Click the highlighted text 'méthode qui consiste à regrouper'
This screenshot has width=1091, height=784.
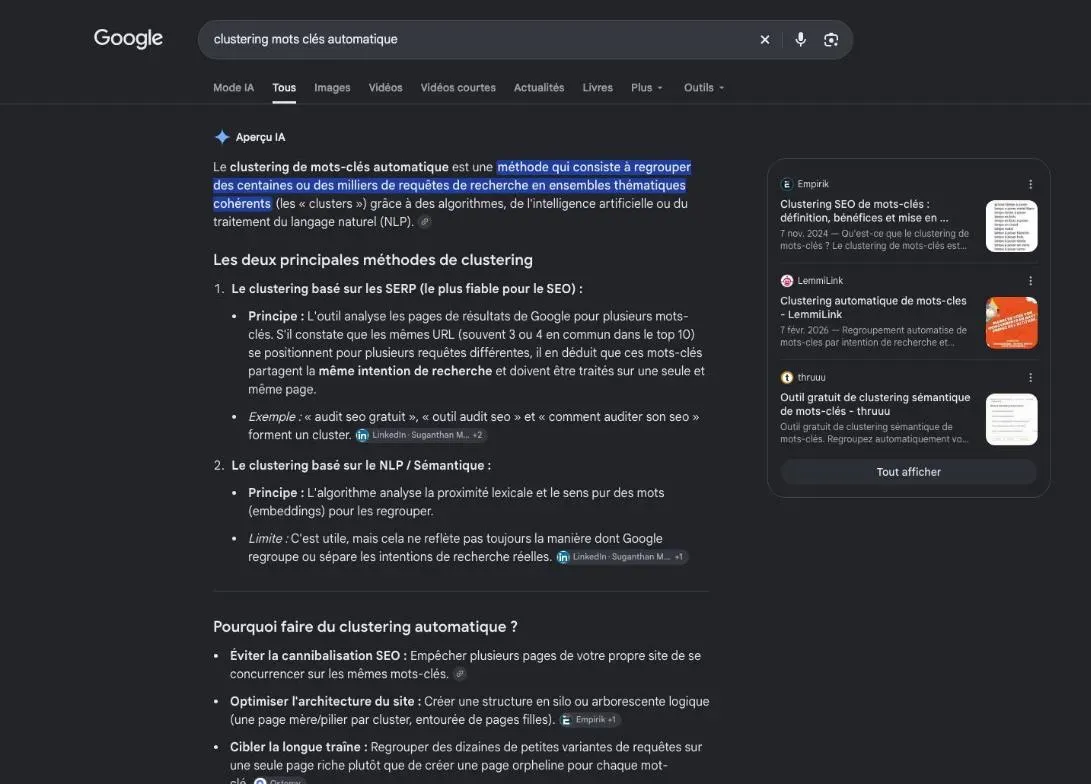(594, 167)
